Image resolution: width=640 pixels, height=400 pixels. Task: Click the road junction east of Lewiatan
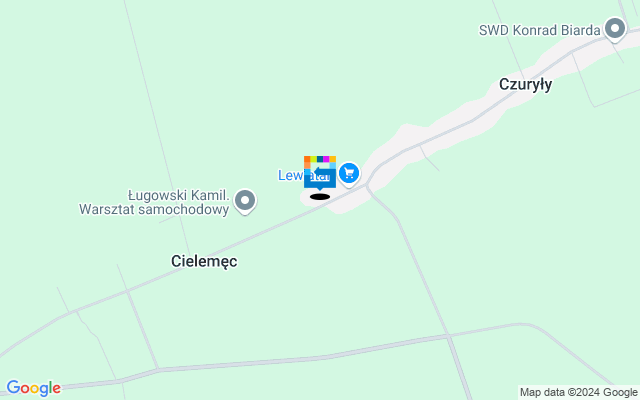pos(367,185)
